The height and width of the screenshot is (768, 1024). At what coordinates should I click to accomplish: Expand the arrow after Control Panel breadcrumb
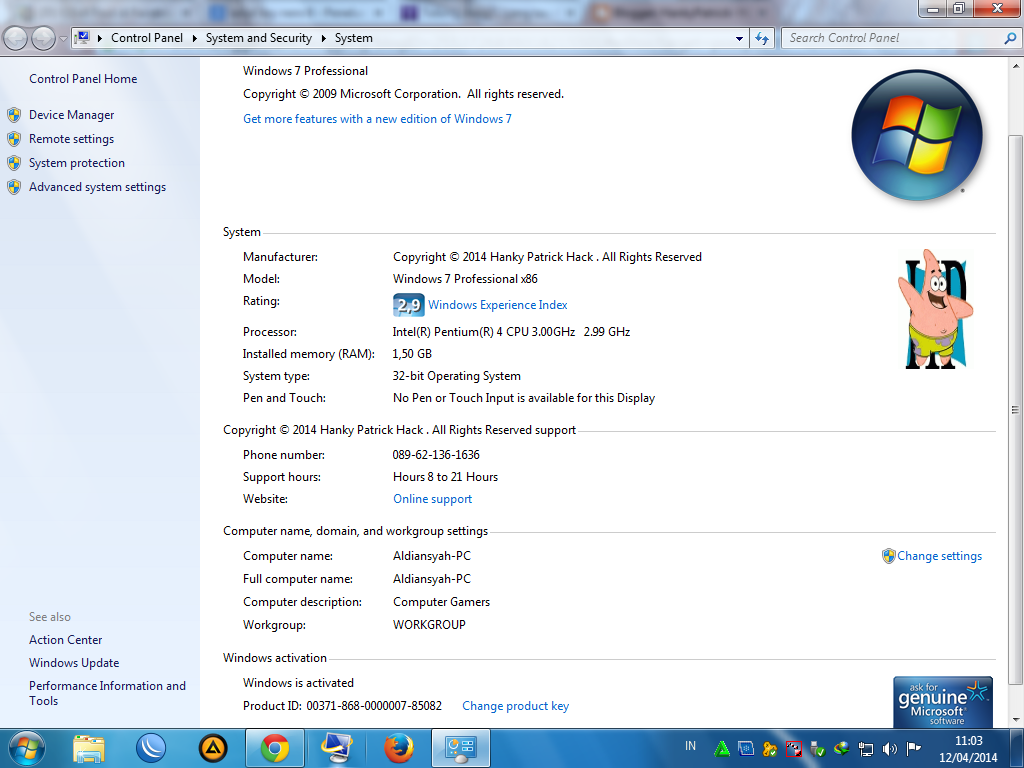click(x=195, y=39)
